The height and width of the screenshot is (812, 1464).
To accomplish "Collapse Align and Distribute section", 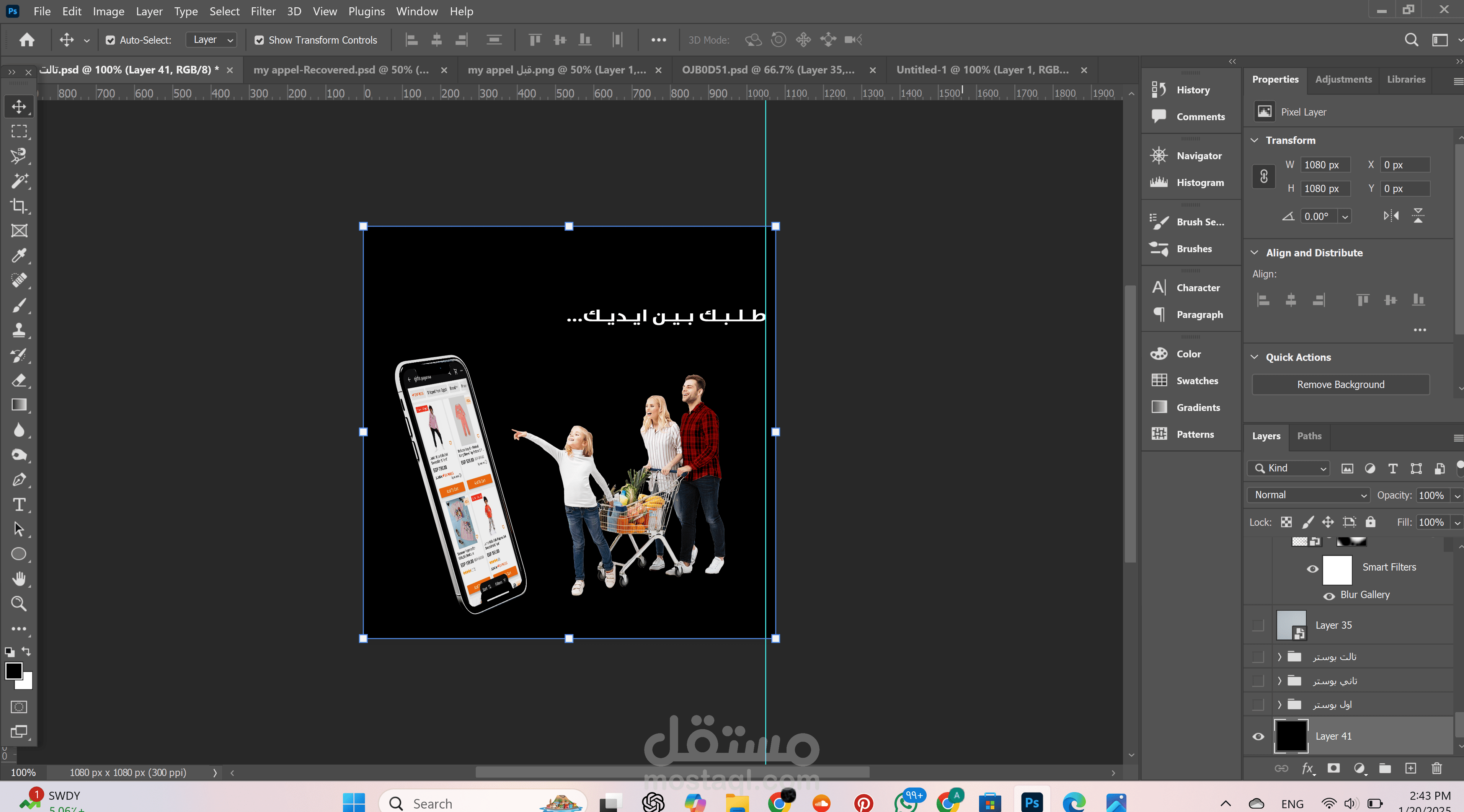I will pos(1254,253).
